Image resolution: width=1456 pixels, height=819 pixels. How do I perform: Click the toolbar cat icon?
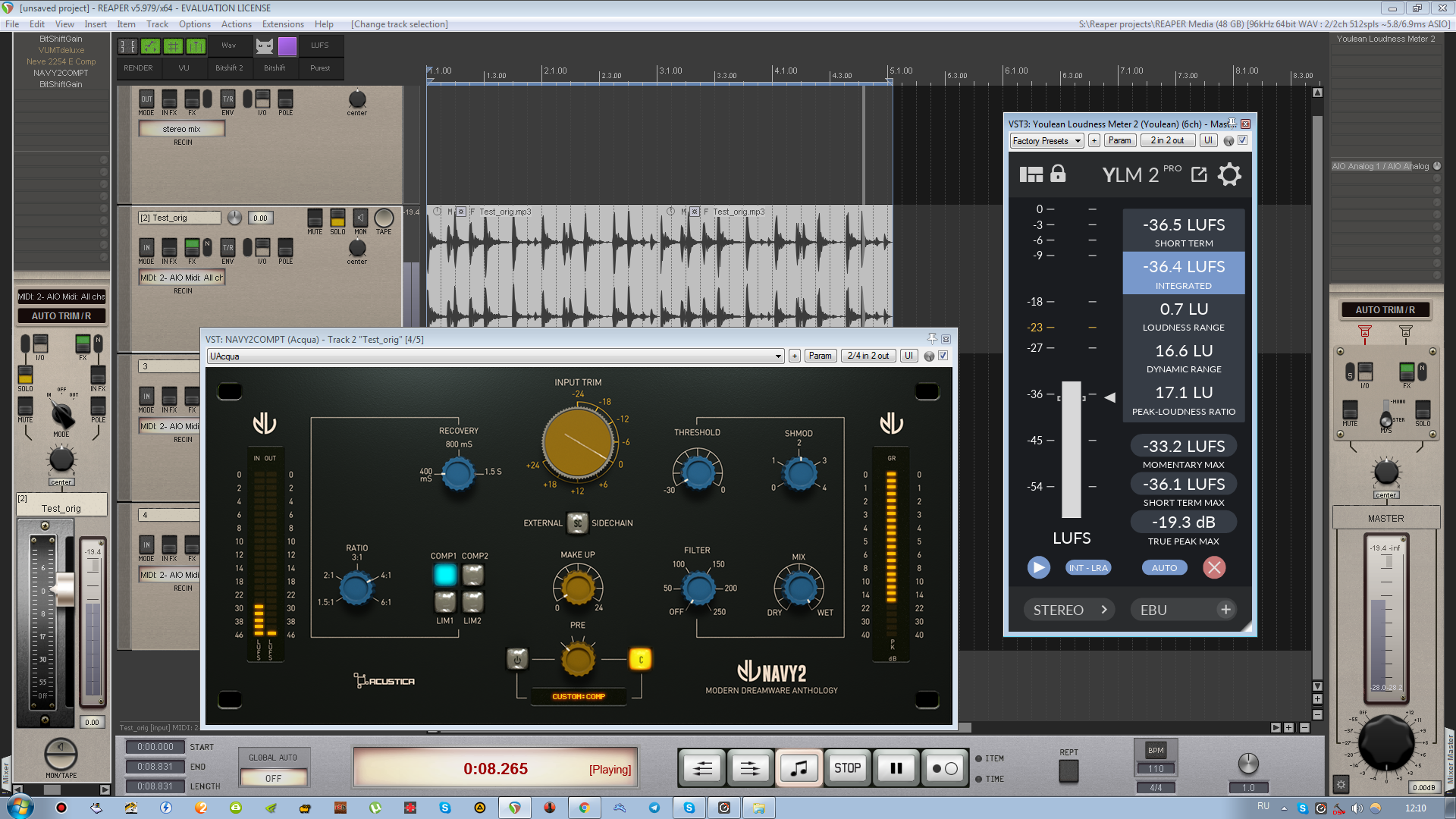click(x=264, y=46)
